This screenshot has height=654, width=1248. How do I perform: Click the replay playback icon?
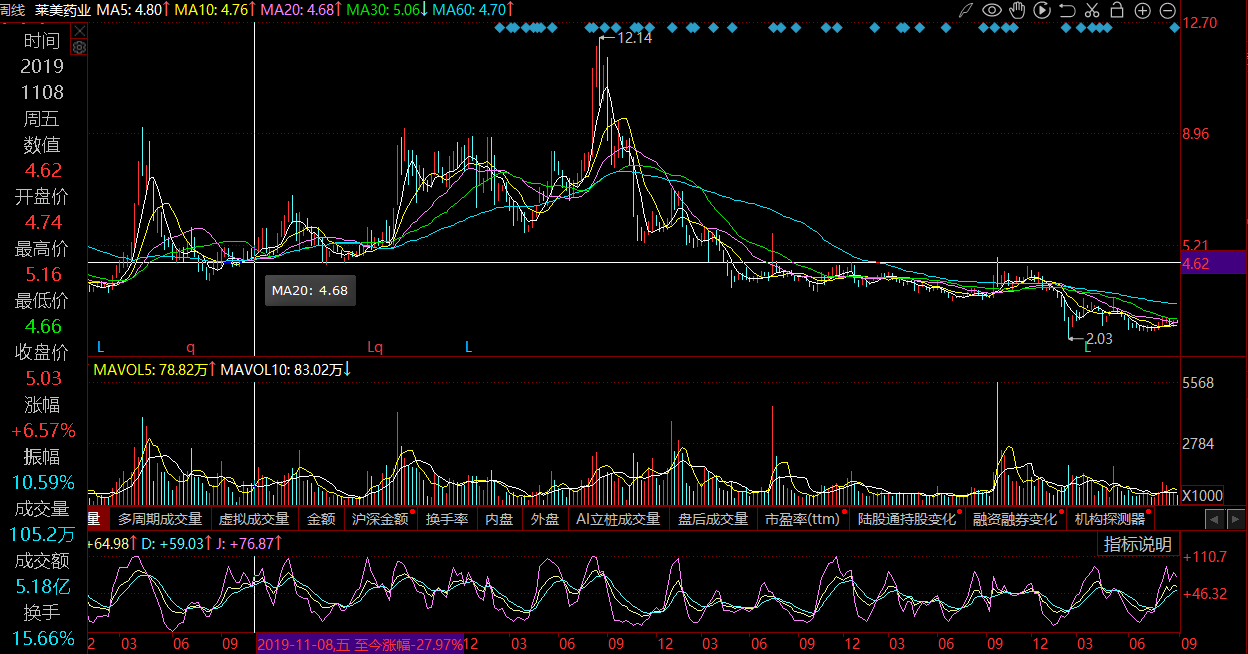click(x=1042, y=11)
